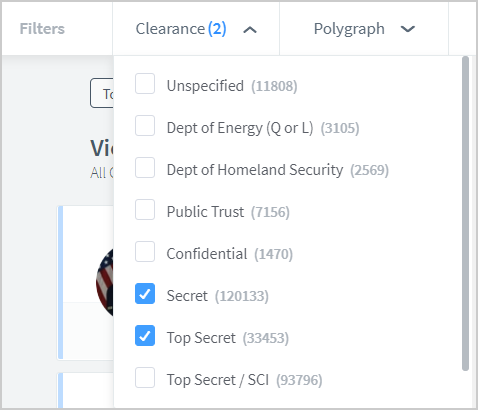Viewport: 478px width, 410px height.
Task: Click the Top Secret label text
Action: click(201, 338)
